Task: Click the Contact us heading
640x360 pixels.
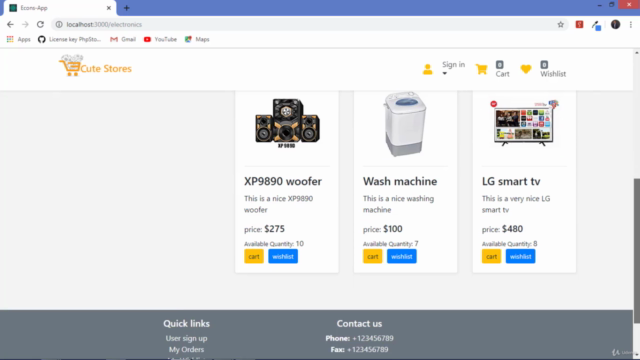Action: tap(359, 323)
